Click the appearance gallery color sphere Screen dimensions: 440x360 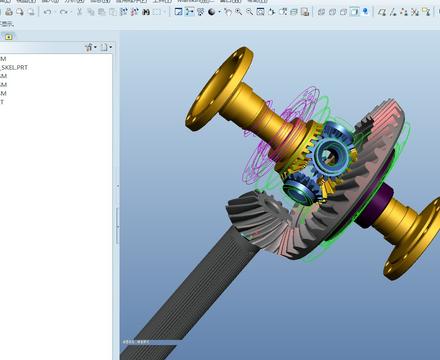pyautogui.click(x=211, y=12)
